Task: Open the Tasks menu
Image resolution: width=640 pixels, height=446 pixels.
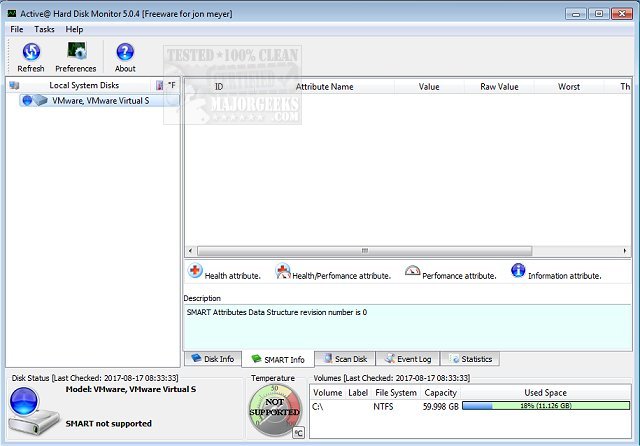Action: click(x=44, y=29)
